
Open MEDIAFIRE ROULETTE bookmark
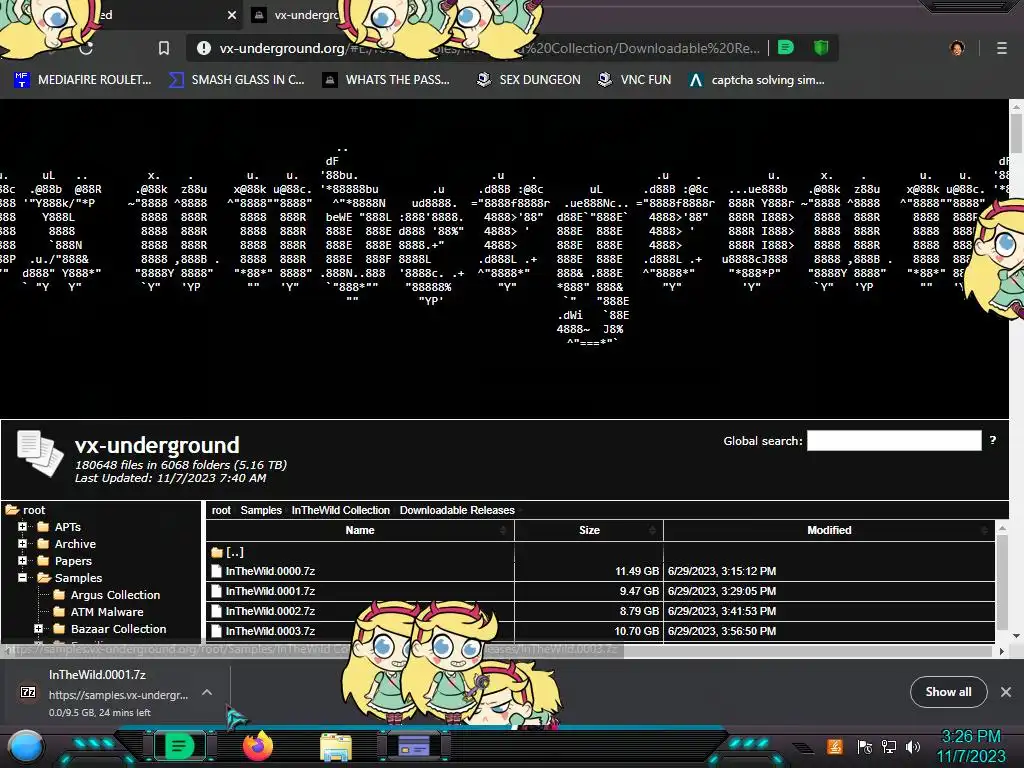click(83, 80)
